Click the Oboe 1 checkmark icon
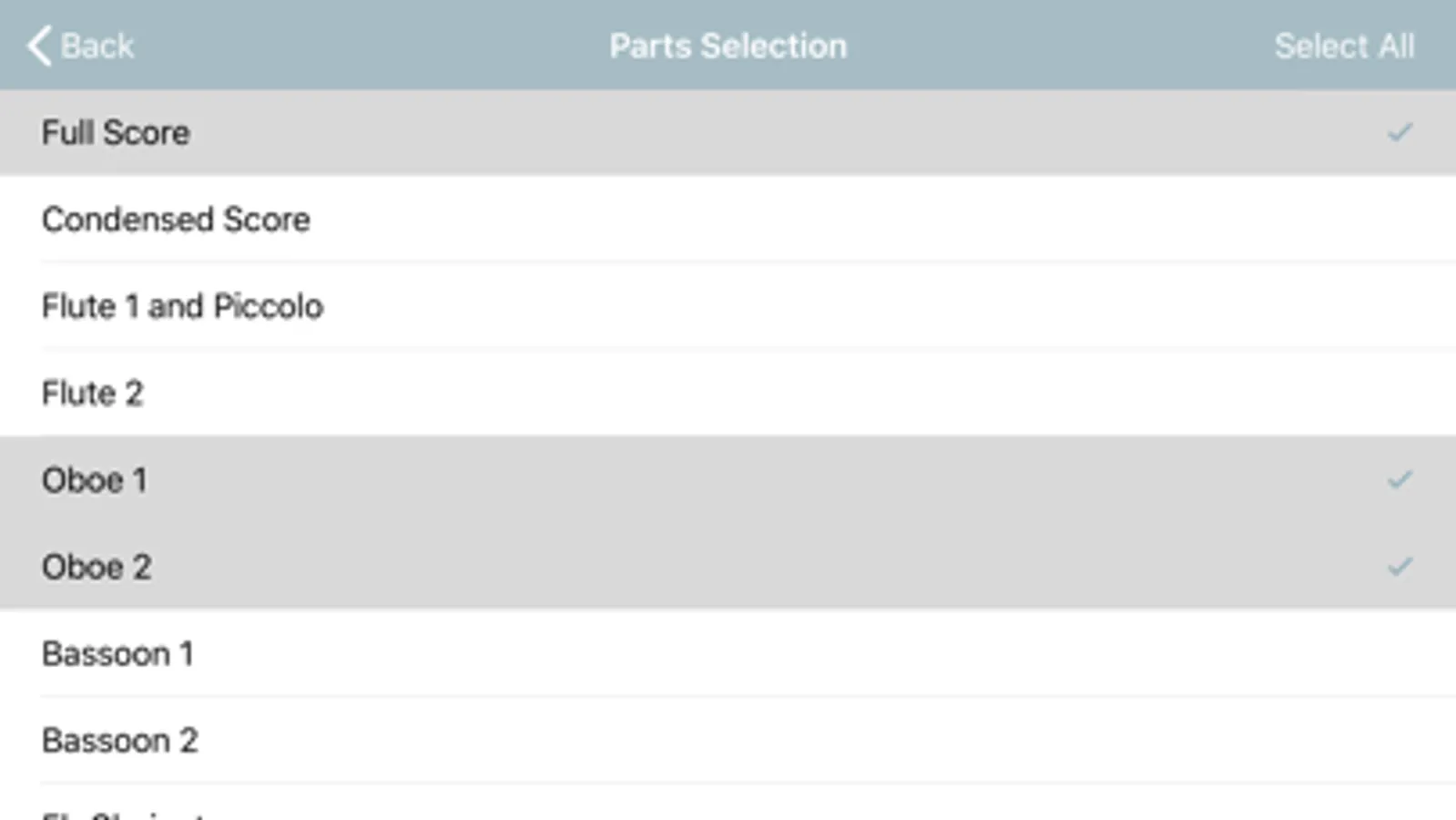 pyautogui.click(x=1399, y=480)
